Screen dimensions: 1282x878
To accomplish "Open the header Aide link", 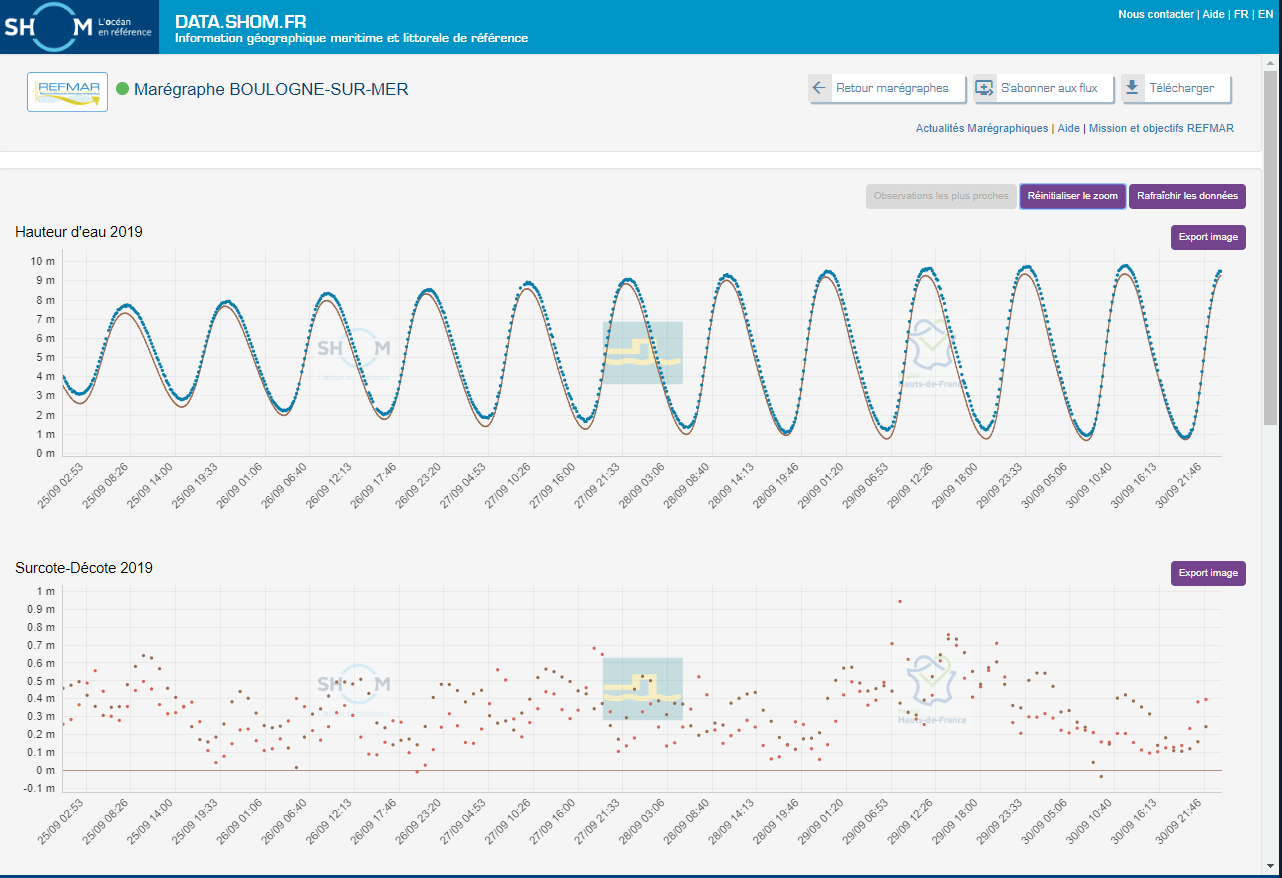I will point(1213,14).
